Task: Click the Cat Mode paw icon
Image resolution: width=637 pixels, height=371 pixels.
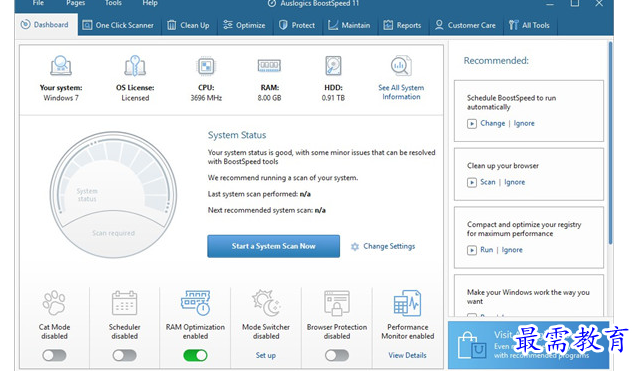Action: pyautogui.click(x=54, y=303)
